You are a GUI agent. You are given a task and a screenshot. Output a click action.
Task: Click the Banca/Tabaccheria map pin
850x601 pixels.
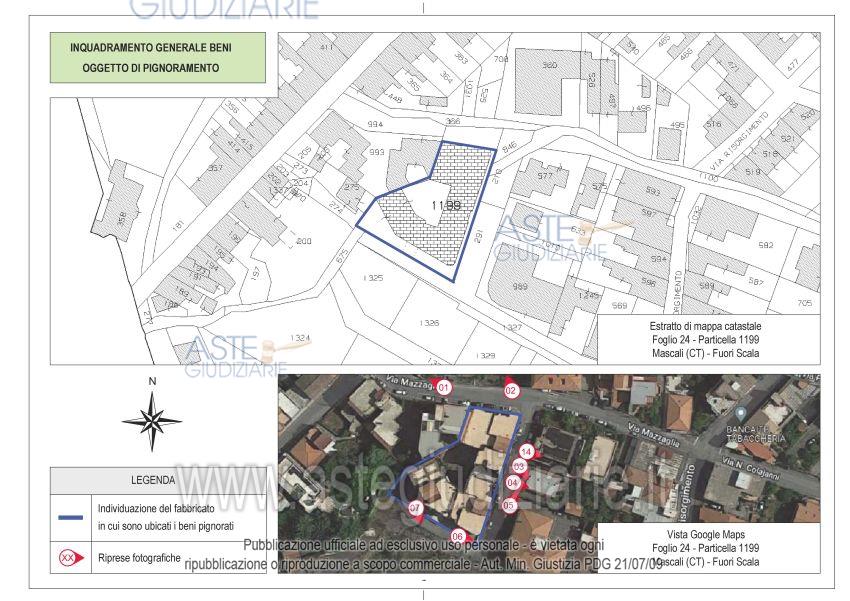(x=741, y=413)
